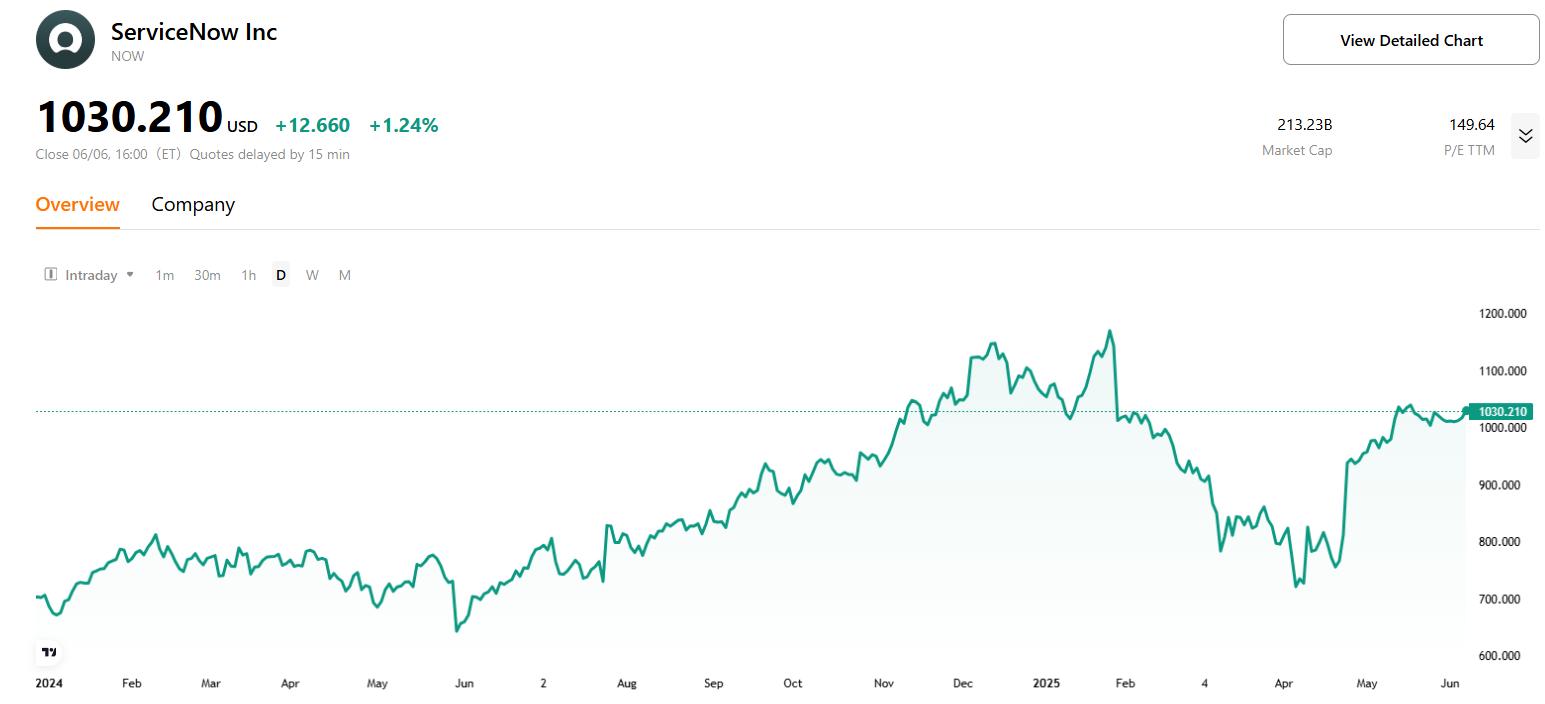Viewport: 1545px width, 704px height.
Task: Click the ServiceNow Inc title
Action: (194, 32)
